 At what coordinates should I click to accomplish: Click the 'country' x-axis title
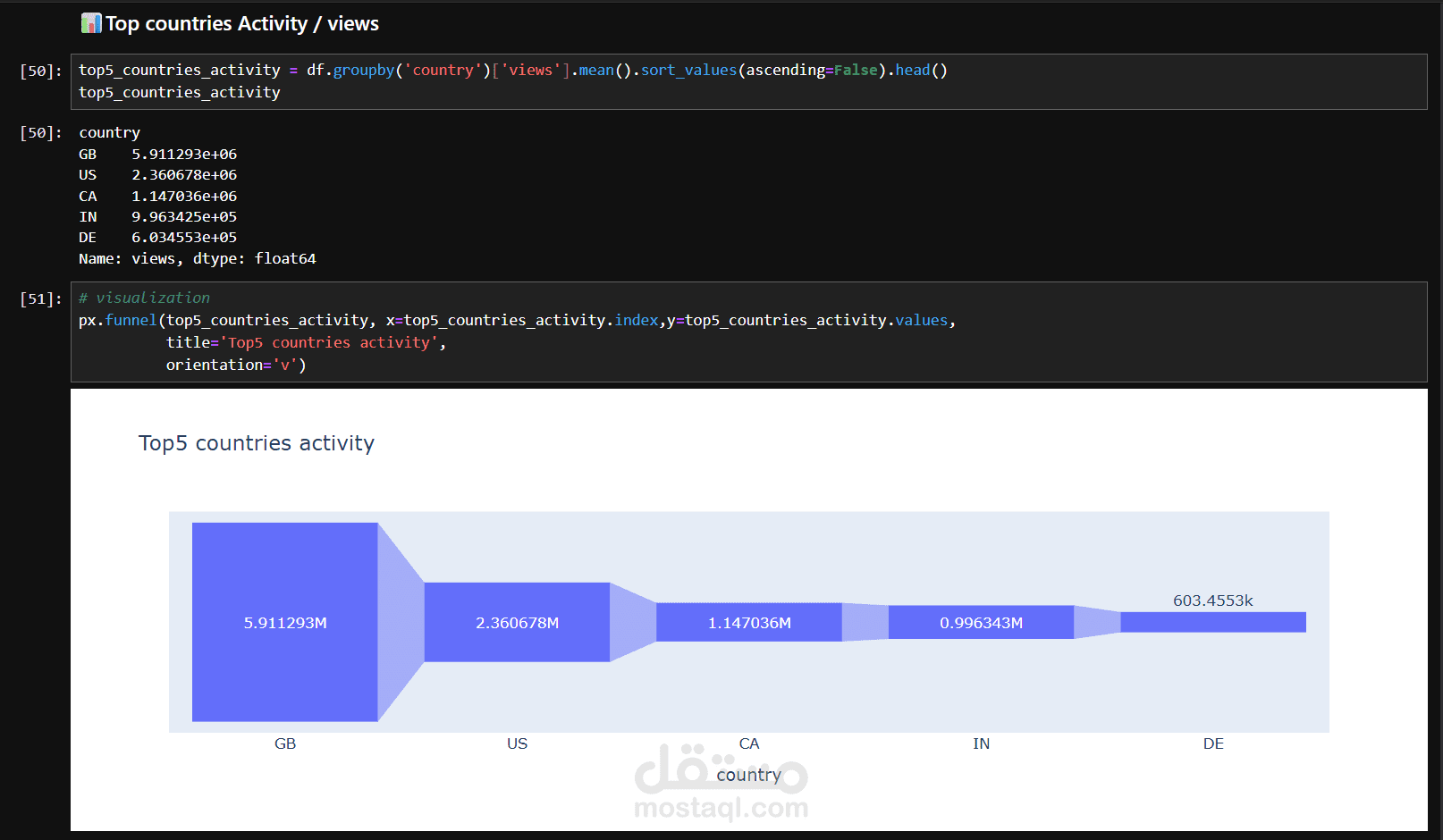pos(749,775)
